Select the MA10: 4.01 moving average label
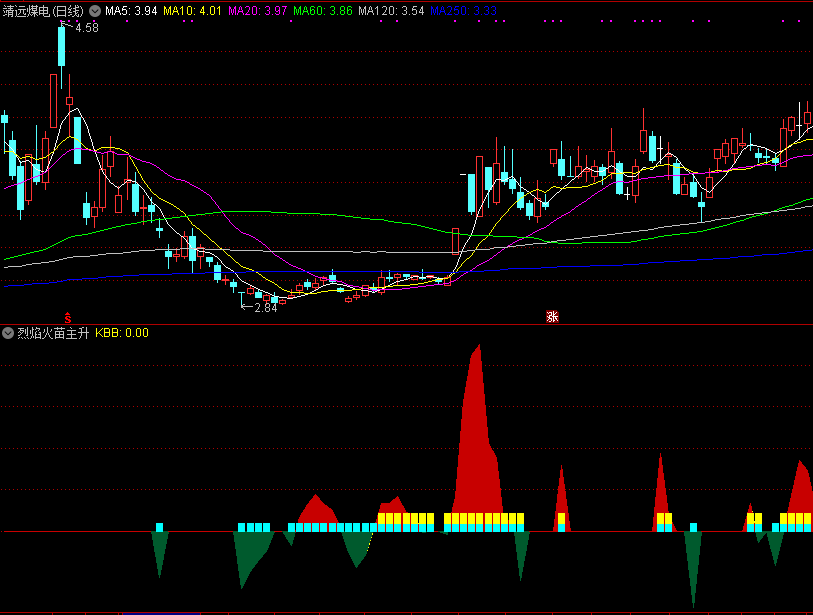This screenshot has width=813, height=615. click(192, 11)
